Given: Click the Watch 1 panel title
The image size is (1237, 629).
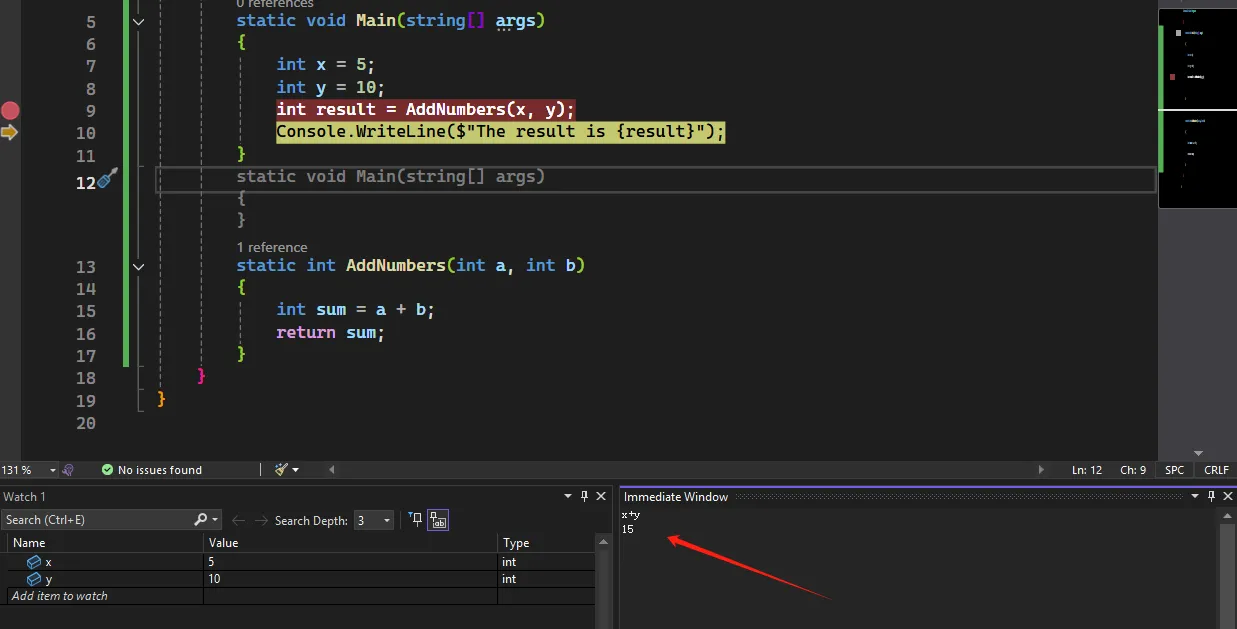Looking at the screenshot, I should pyautogui.click(x=25, y=497).
